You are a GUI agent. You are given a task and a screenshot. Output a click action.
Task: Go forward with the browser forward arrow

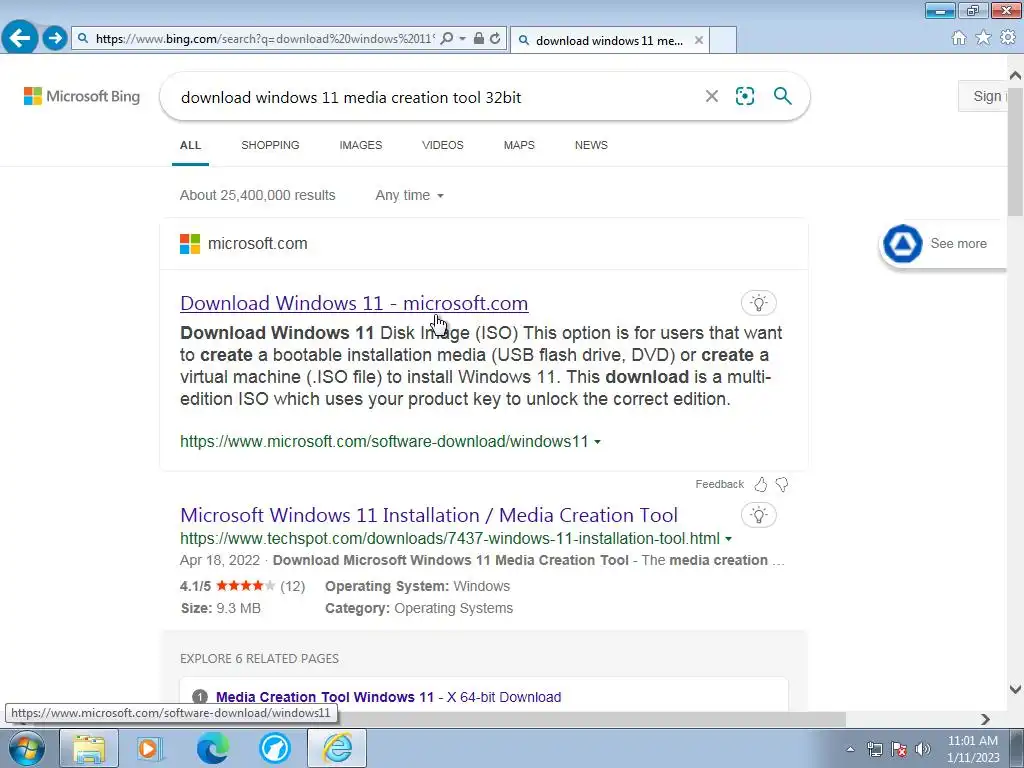tap(55, 38)
